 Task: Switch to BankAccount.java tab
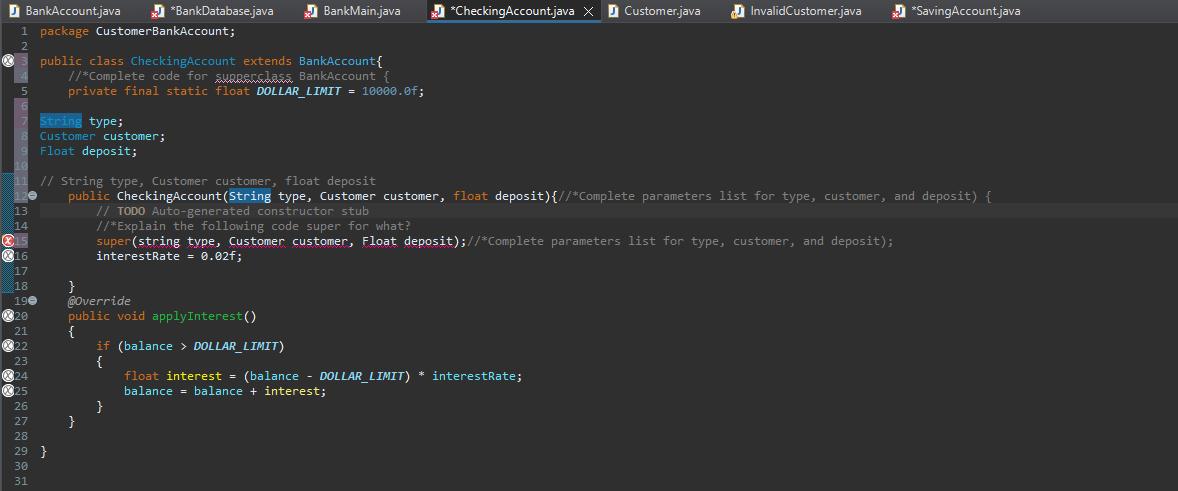[x=72, y=11]
